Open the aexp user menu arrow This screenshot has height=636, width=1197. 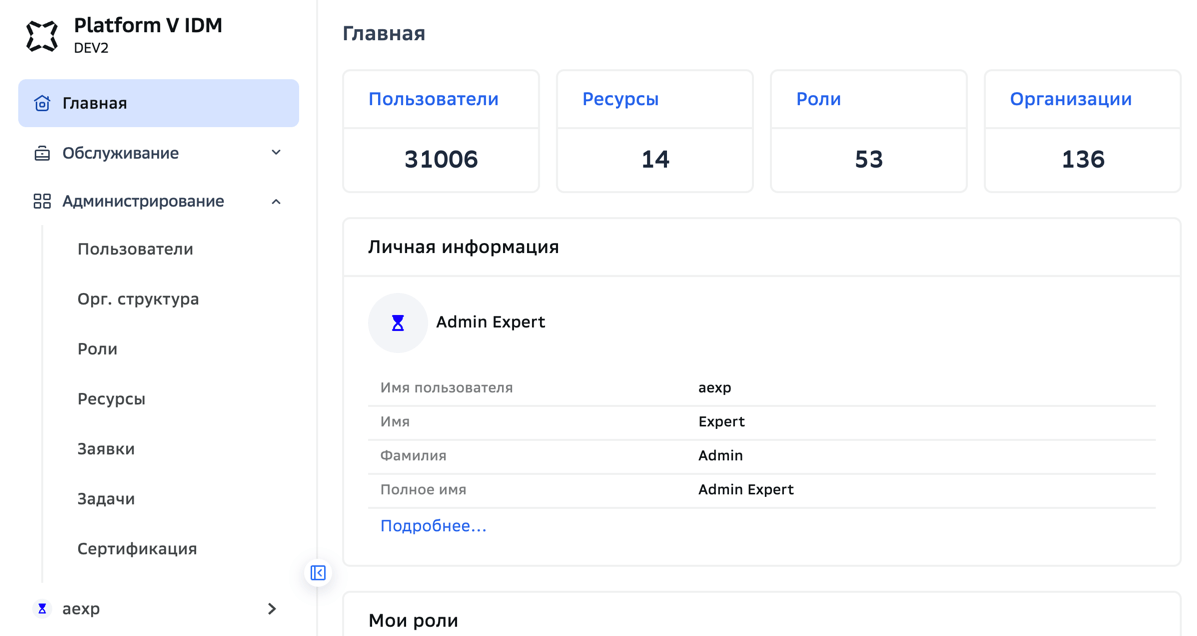point(272,609)
